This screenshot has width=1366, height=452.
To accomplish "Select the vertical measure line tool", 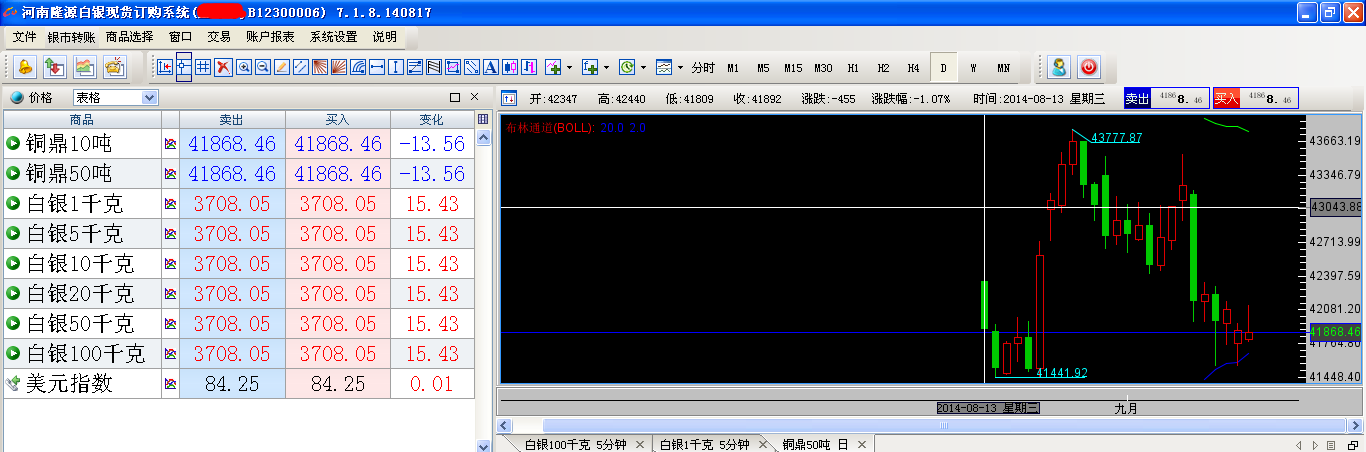I will coord(396,68).
